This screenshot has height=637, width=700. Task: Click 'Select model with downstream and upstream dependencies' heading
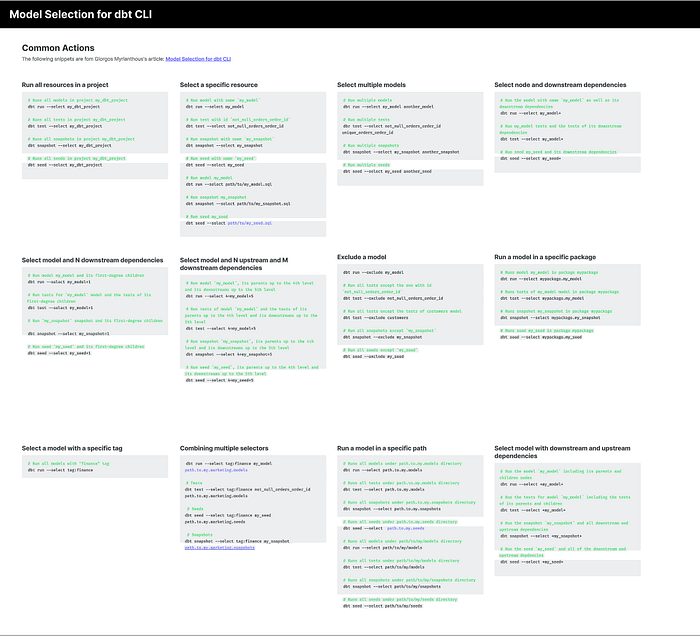point(562,452)
